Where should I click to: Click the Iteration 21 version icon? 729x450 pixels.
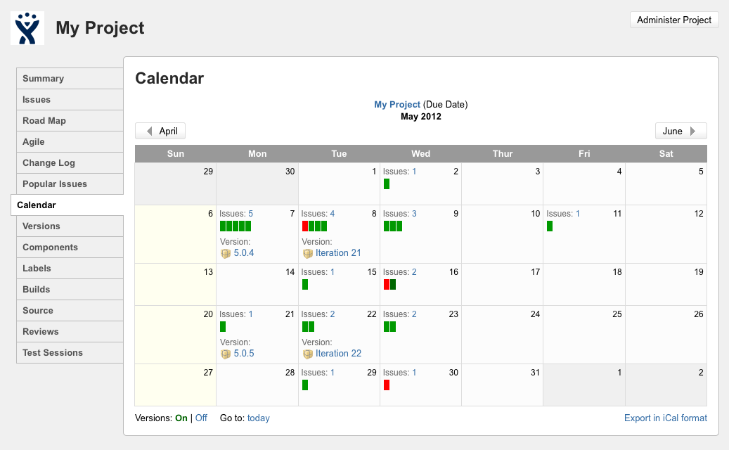click(308, 253)
